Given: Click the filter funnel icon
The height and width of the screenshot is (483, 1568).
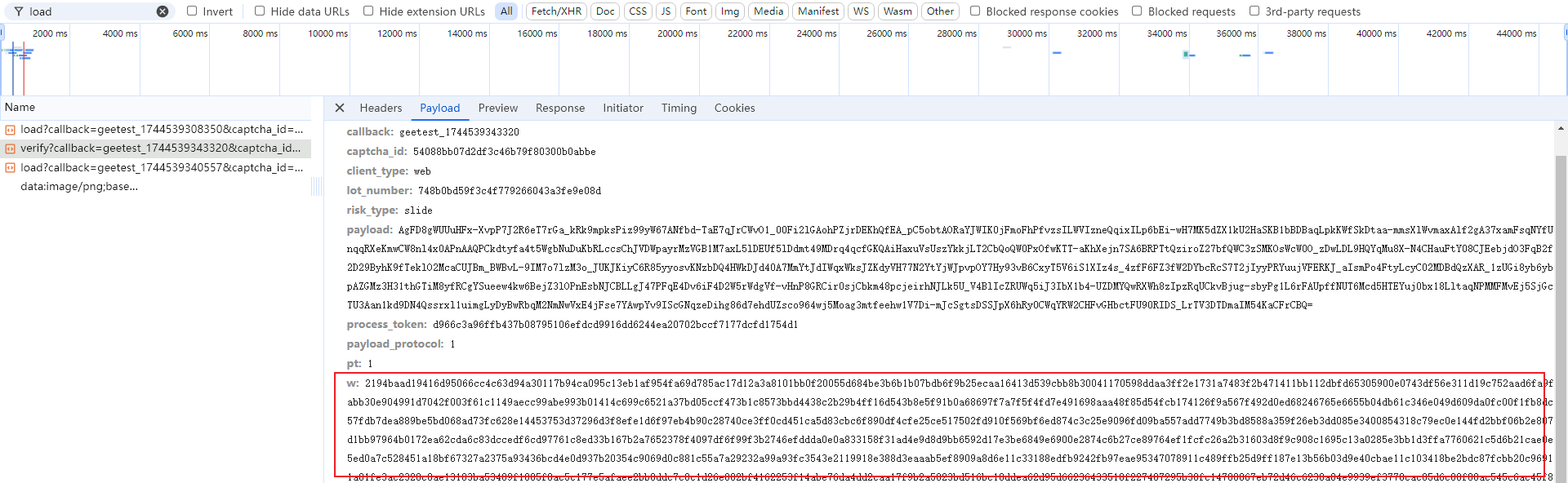Looking at the screenshot, I should coord(18,11).
